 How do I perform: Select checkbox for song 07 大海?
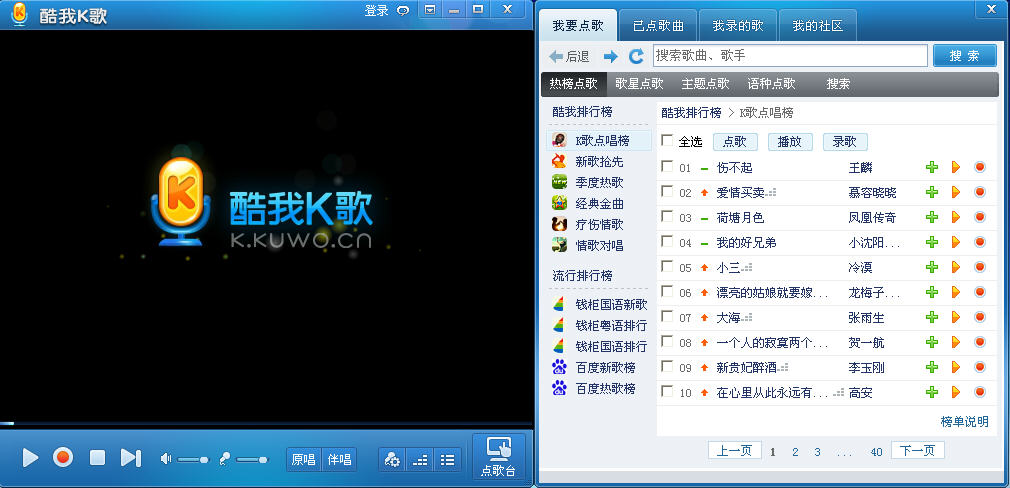point(668,317)
